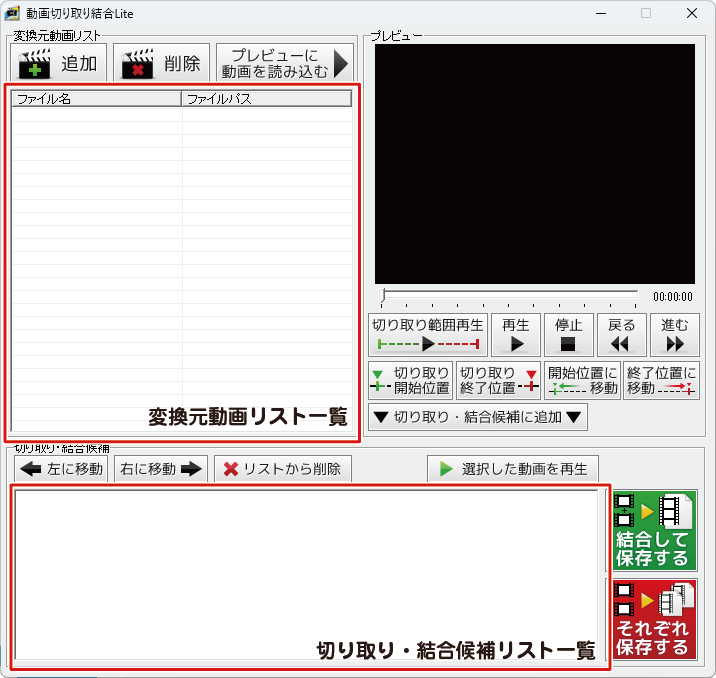This screenshot has width=716, height=678.
Task: Remove item with リストから削除
Action: 282,468
